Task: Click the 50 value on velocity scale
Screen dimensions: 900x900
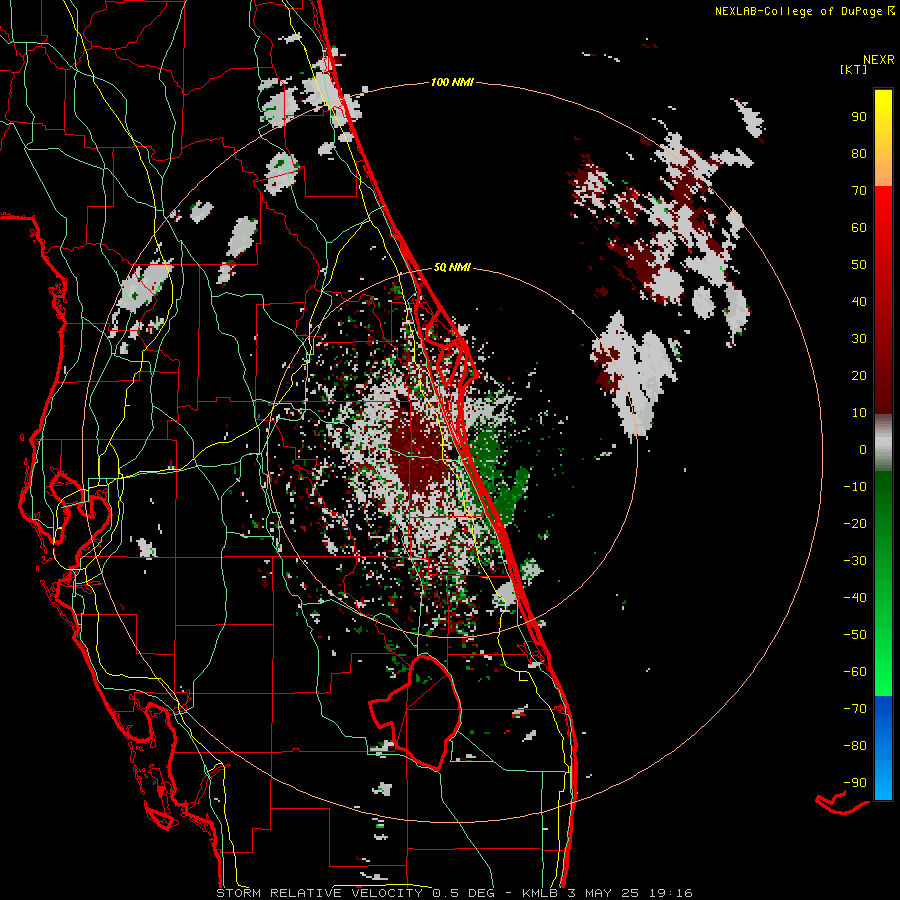Action: [859, 265]
